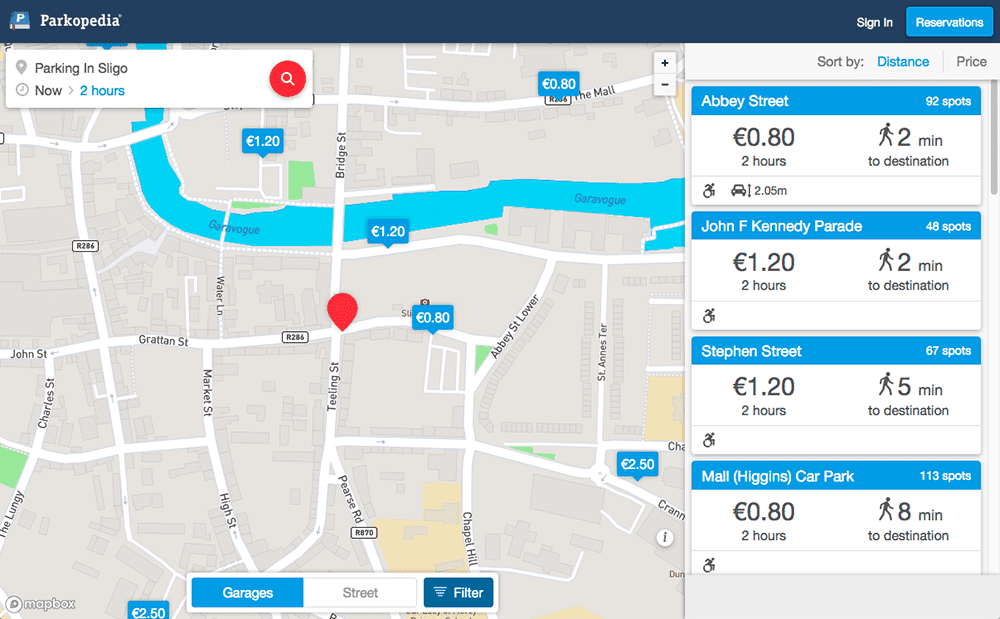Select the John F Kennedy Parade listing
The height and width of the screenshot is (619, 1000).
click(835, 225)
